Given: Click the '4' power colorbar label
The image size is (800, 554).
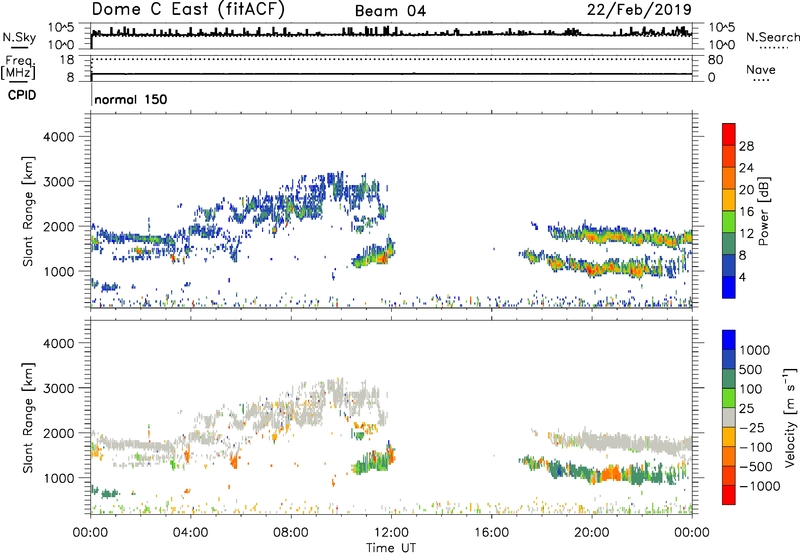Looking at the screenshot, I should click(742, 277).
